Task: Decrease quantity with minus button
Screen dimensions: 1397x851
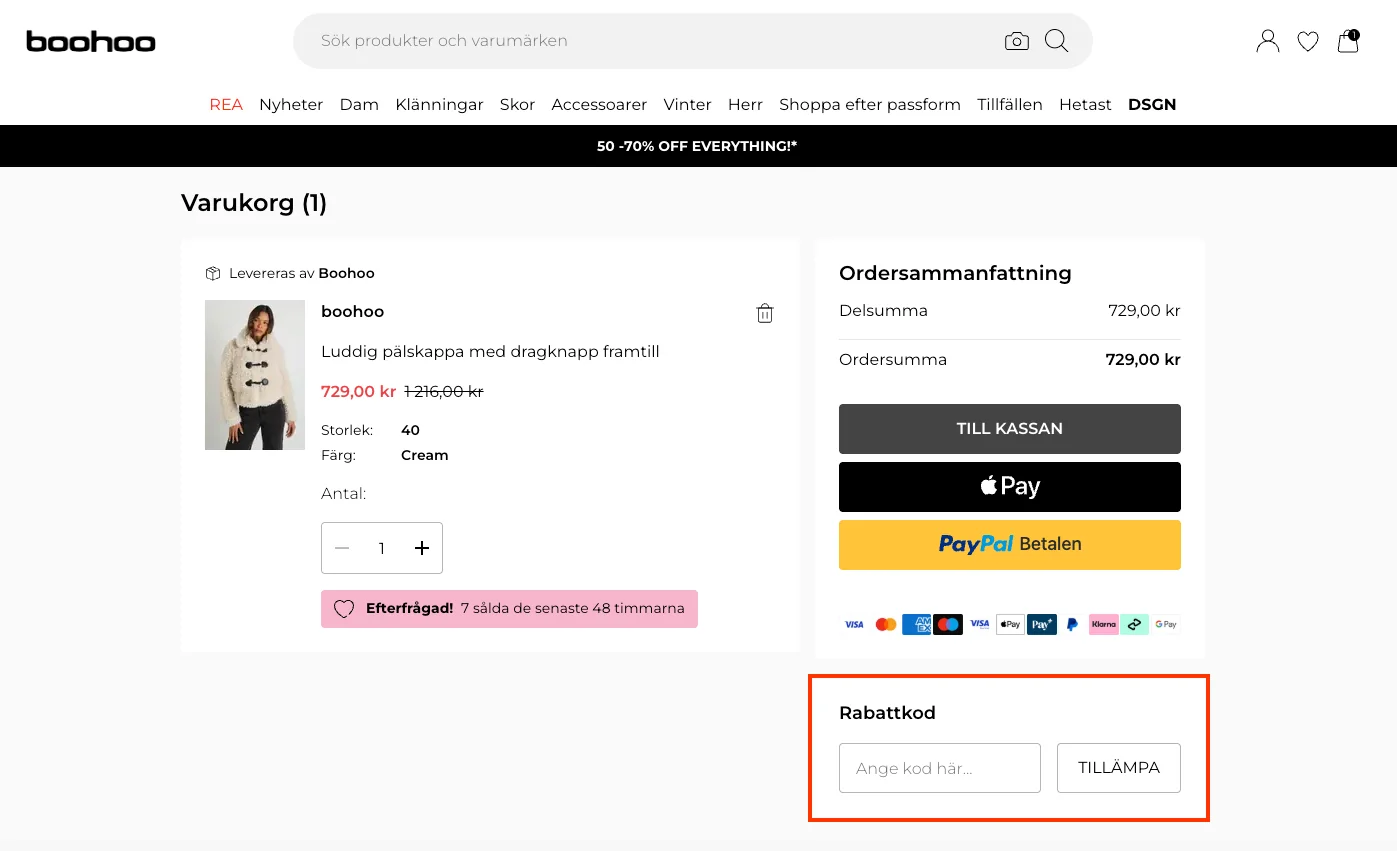Action: 342,548
